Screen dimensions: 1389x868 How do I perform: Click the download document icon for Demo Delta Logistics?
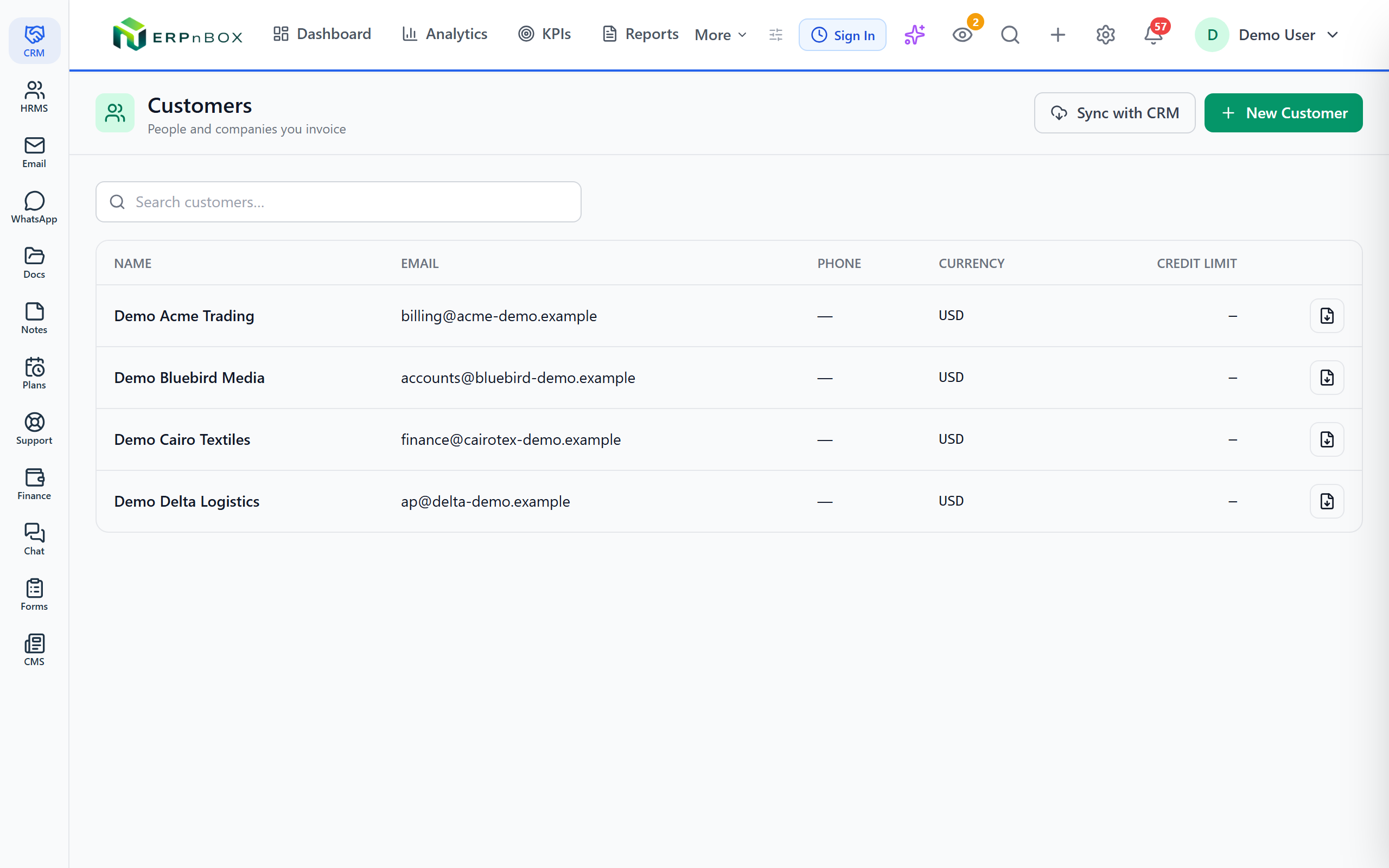point(1327,501)
